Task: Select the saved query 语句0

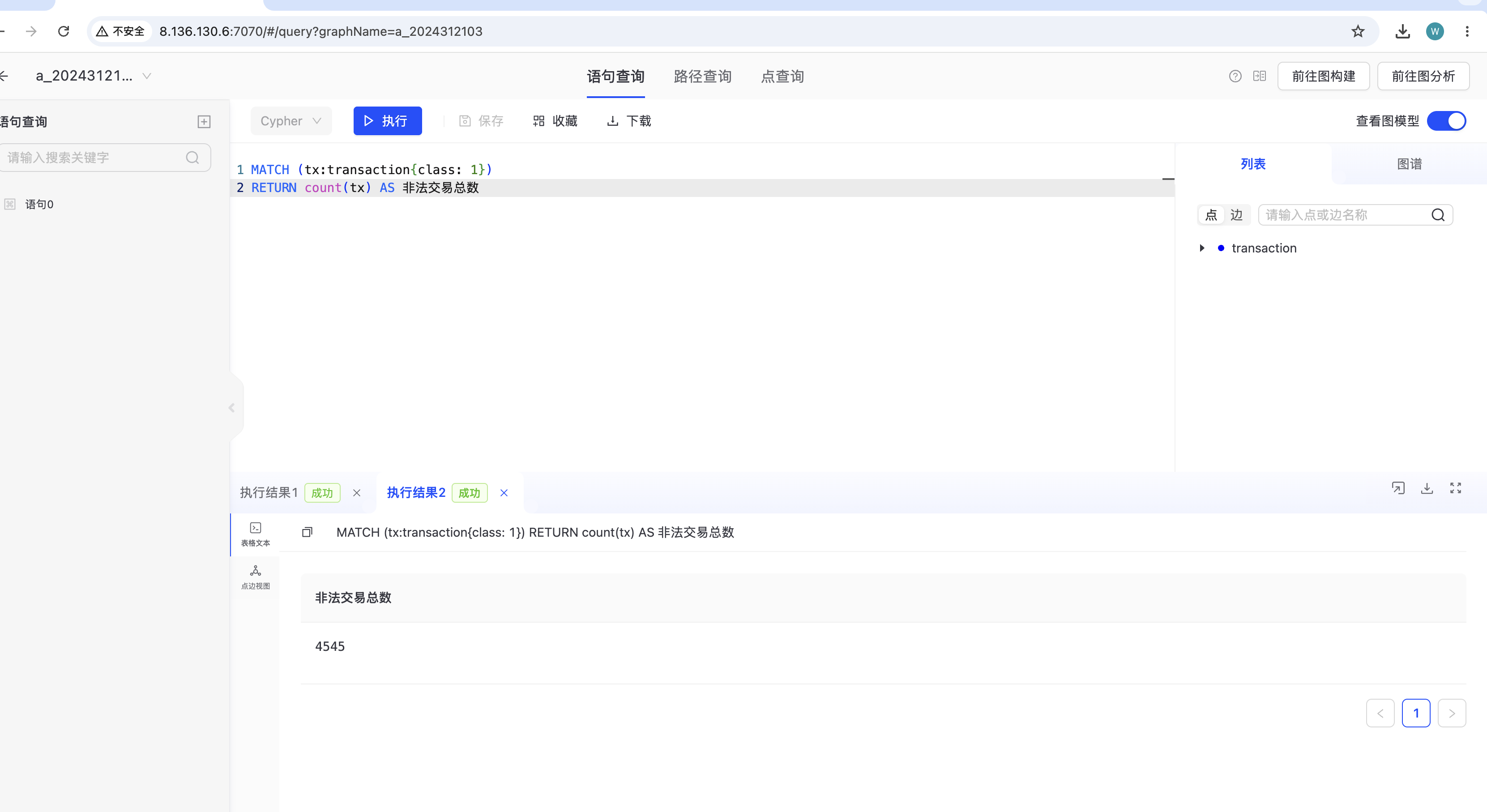Action: [x=39, y=204]
